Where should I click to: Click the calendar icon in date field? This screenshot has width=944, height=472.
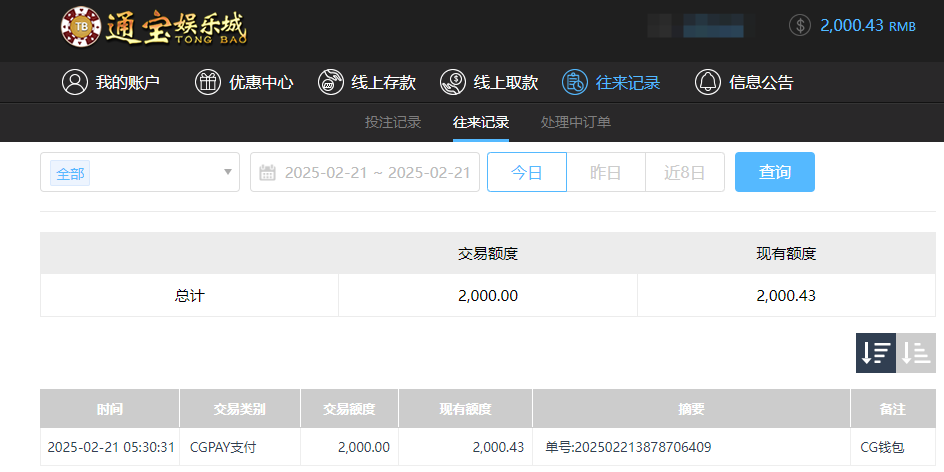click(267, 173)
